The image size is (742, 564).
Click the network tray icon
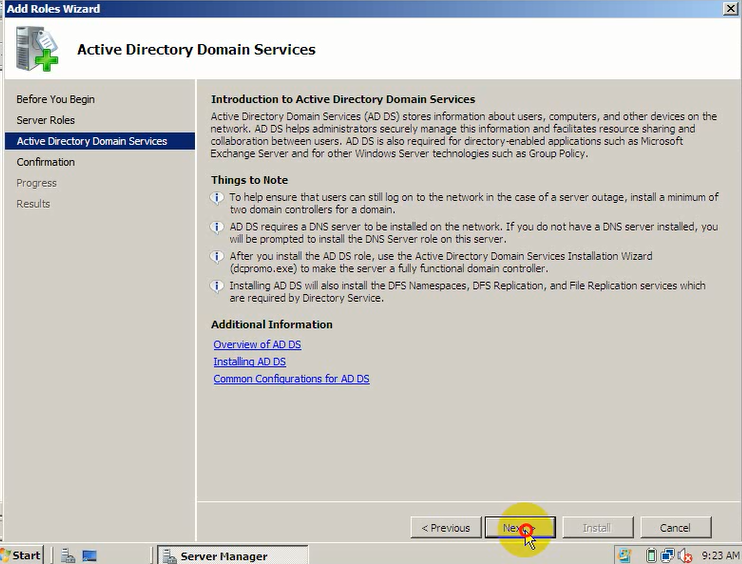pos(668,555)
